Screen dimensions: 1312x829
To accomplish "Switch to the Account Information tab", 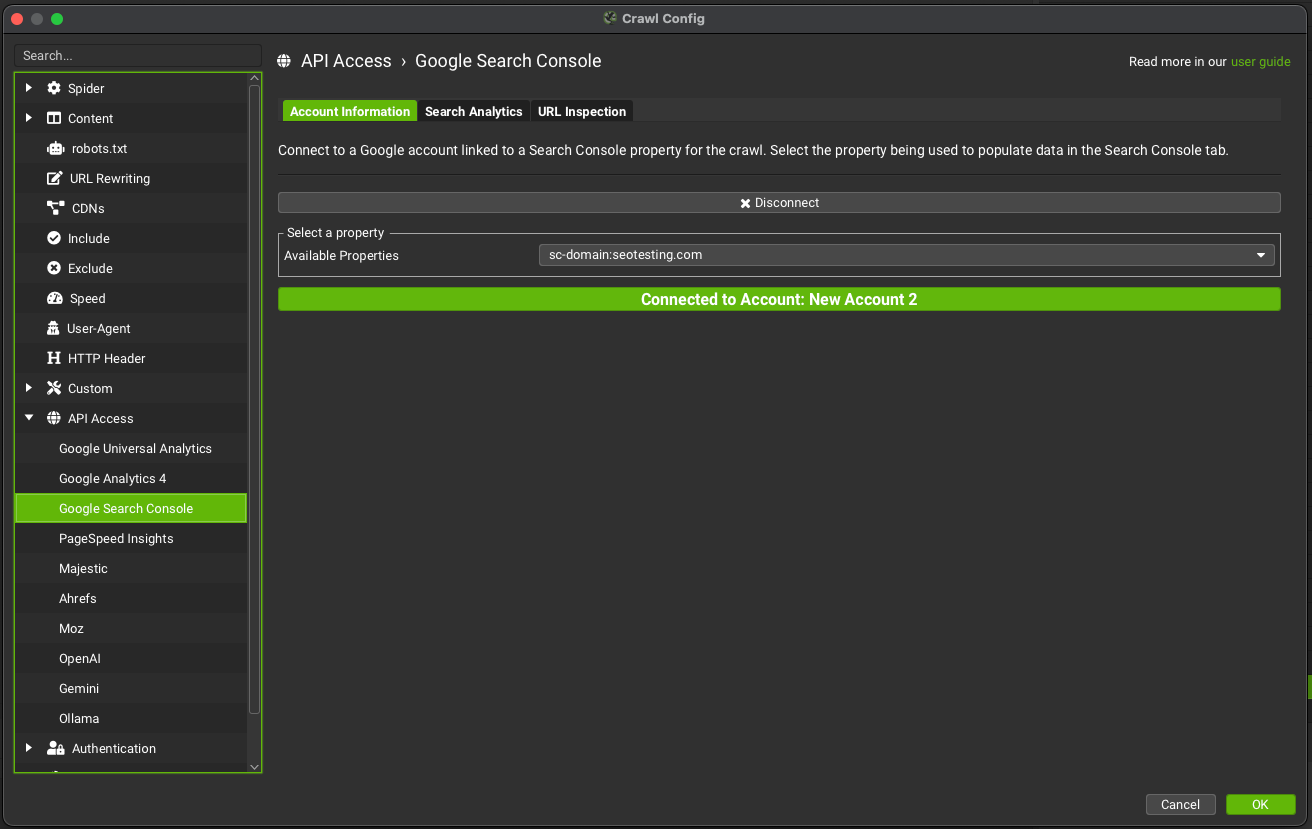I will tap(350, 111).
